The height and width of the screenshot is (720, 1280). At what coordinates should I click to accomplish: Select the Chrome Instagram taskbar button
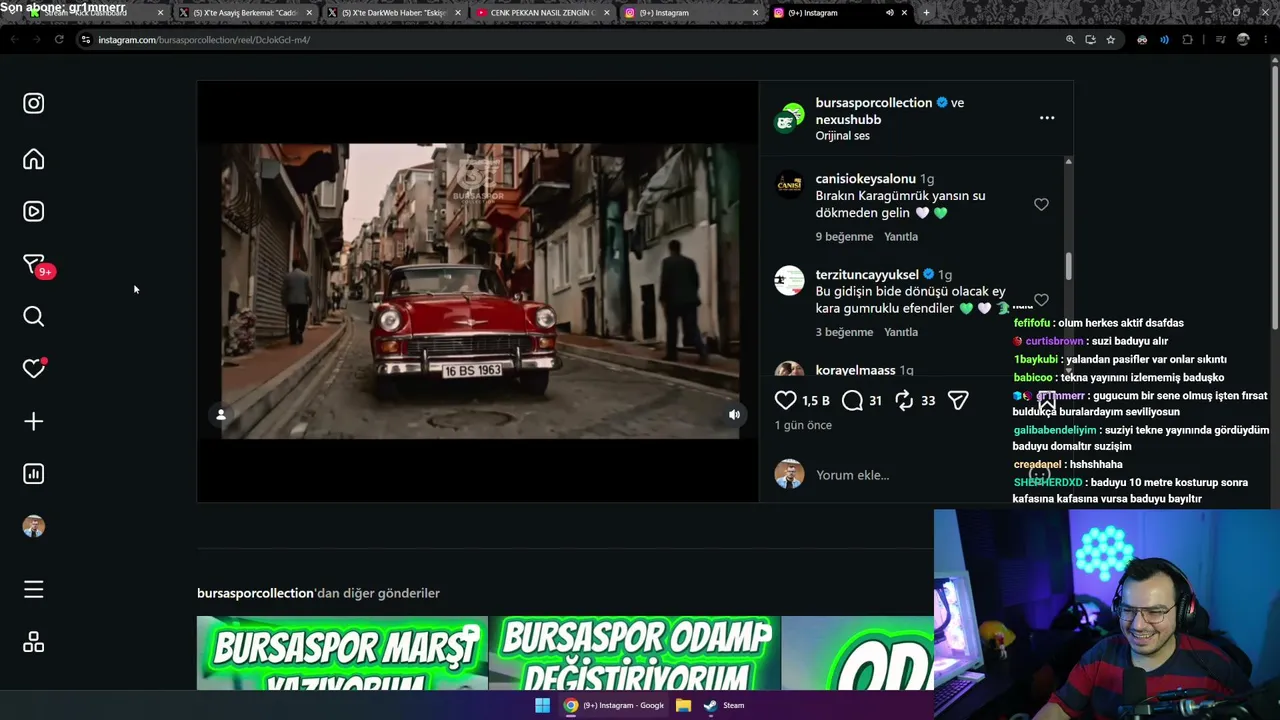[x=614, y=705]
